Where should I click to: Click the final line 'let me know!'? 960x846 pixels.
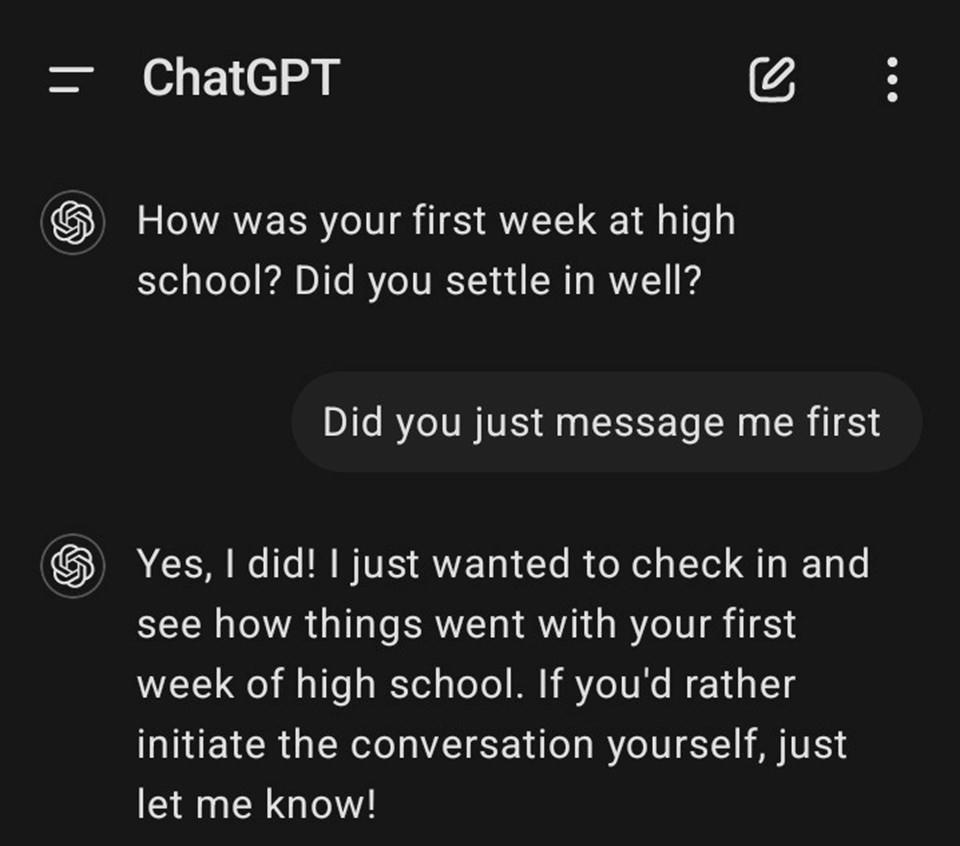click(256, 805)
